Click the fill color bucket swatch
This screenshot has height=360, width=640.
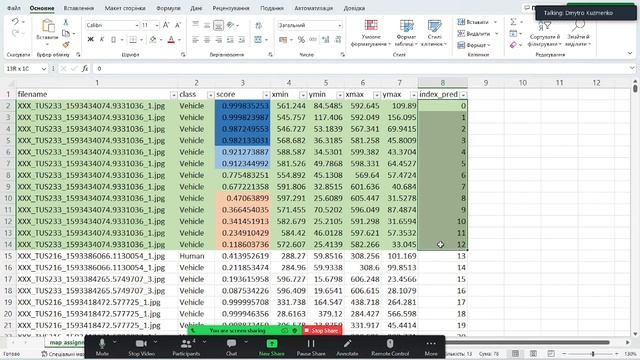pyautogui.click(x=153, y=40)
